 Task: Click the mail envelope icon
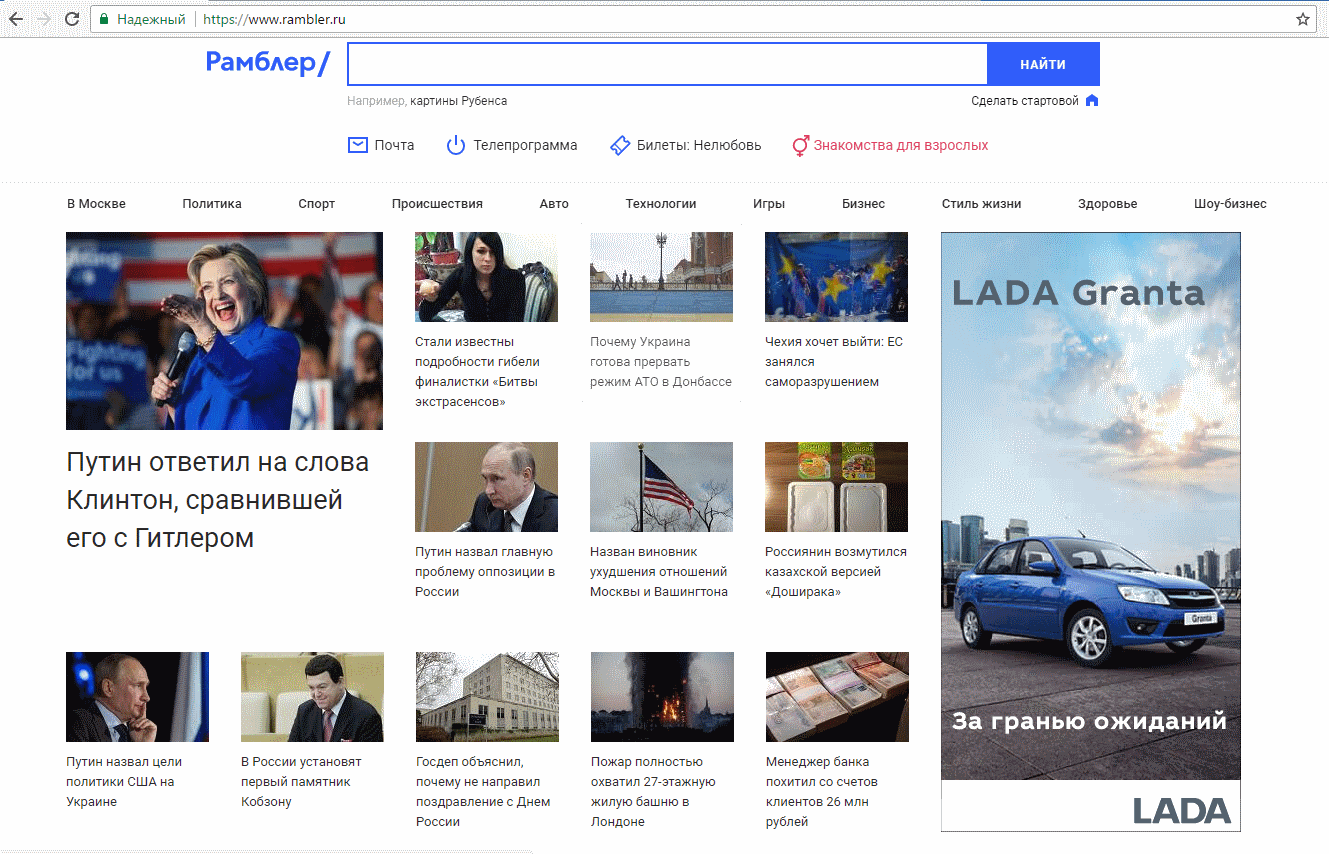coord(357,145)
